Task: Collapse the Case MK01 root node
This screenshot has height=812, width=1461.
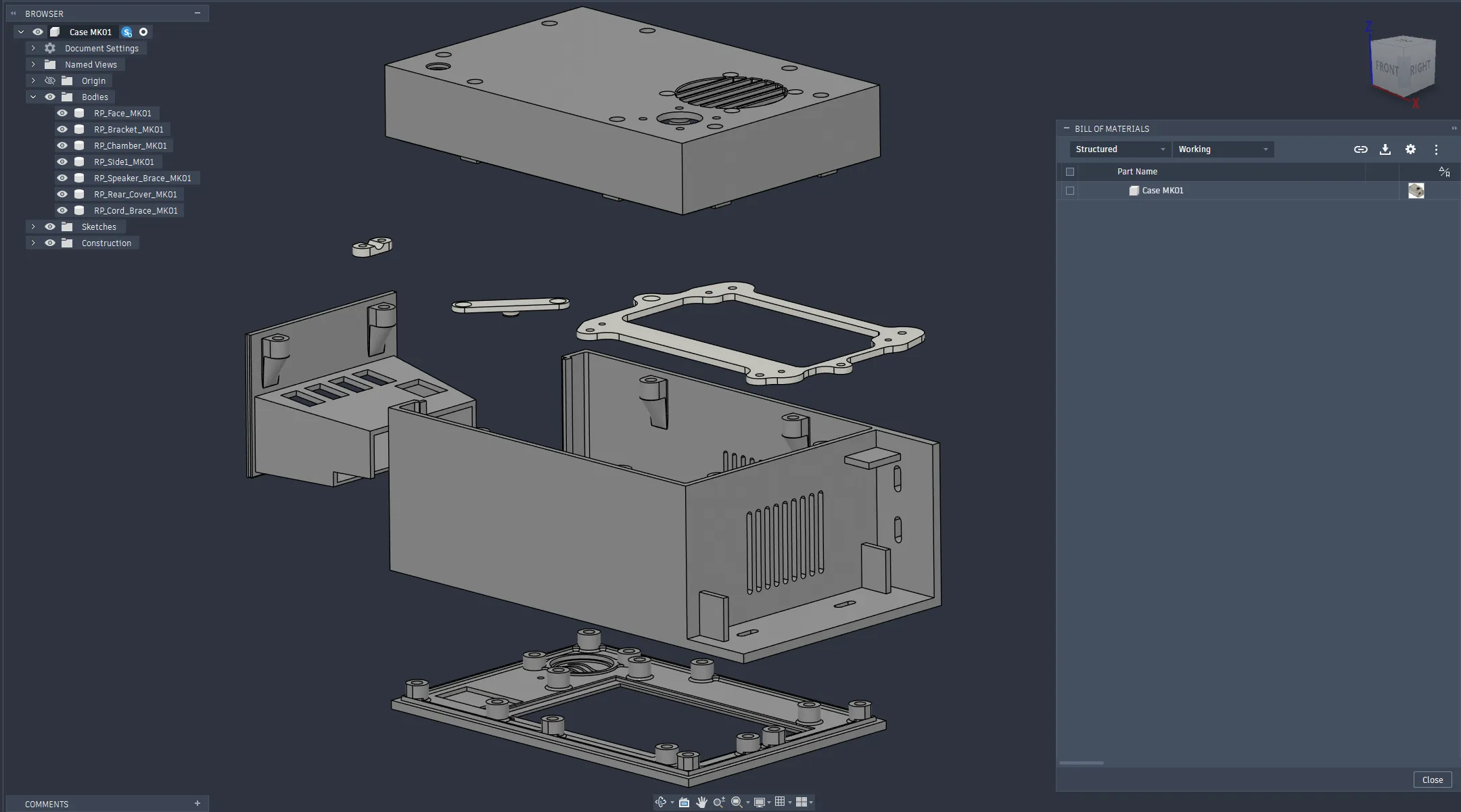Action: 21,32
